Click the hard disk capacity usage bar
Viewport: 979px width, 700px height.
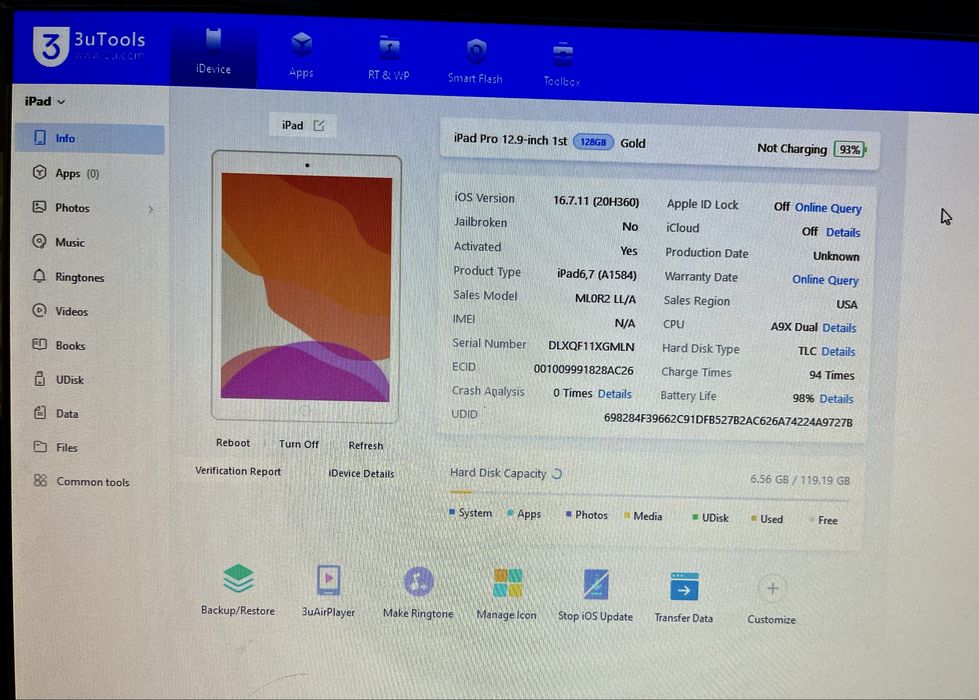pos(649,497)
